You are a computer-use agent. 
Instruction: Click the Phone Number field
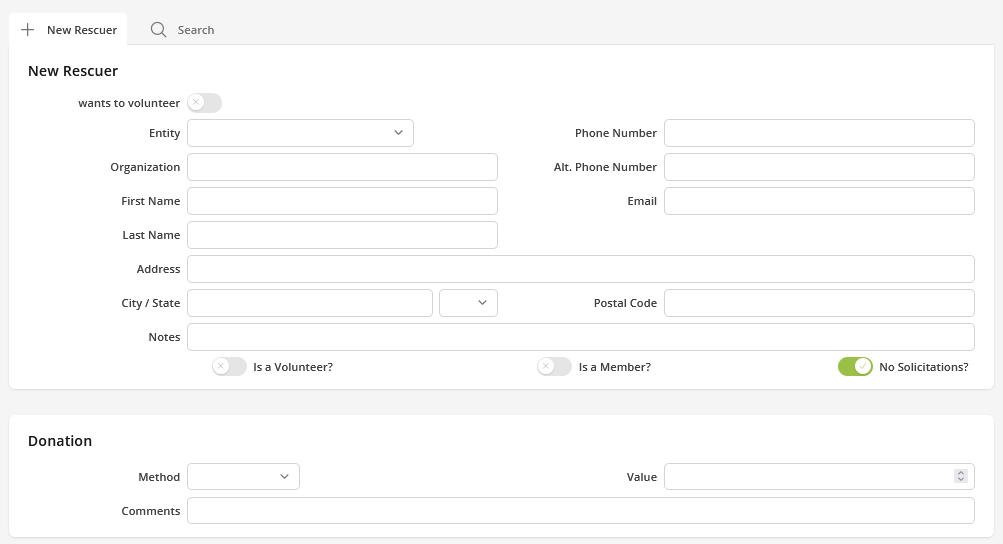819,133
